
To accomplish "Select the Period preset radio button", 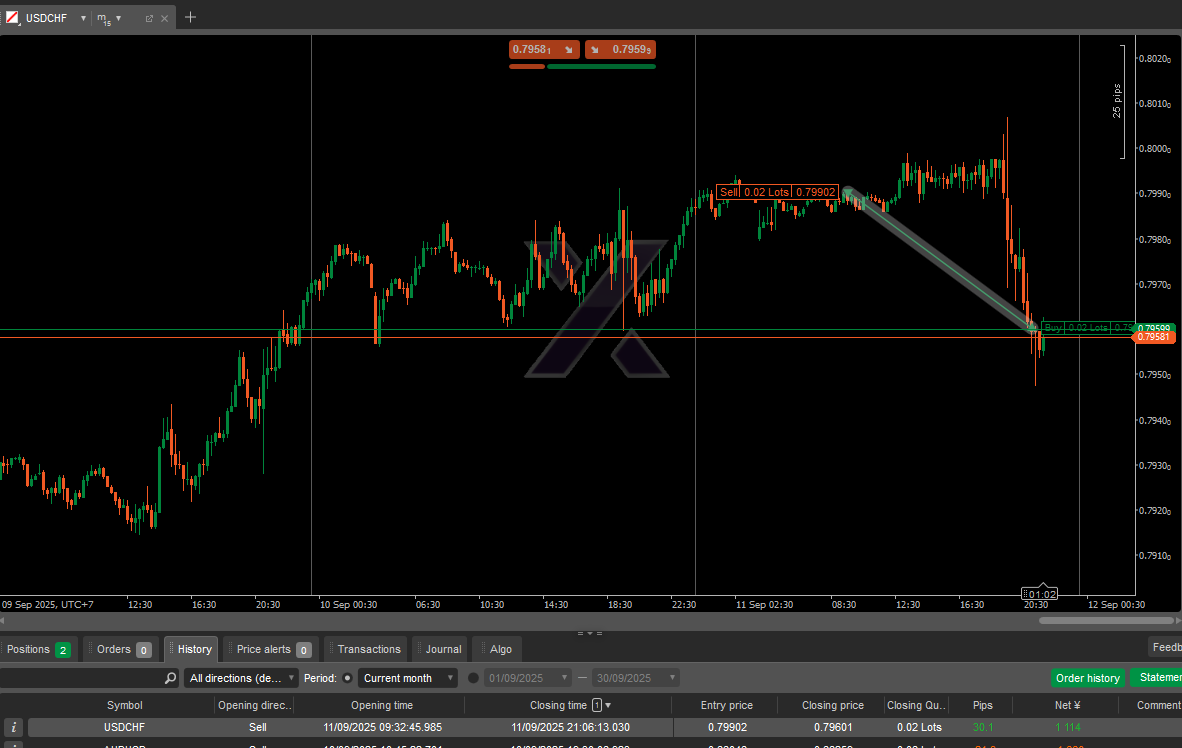I will [347, 678].
